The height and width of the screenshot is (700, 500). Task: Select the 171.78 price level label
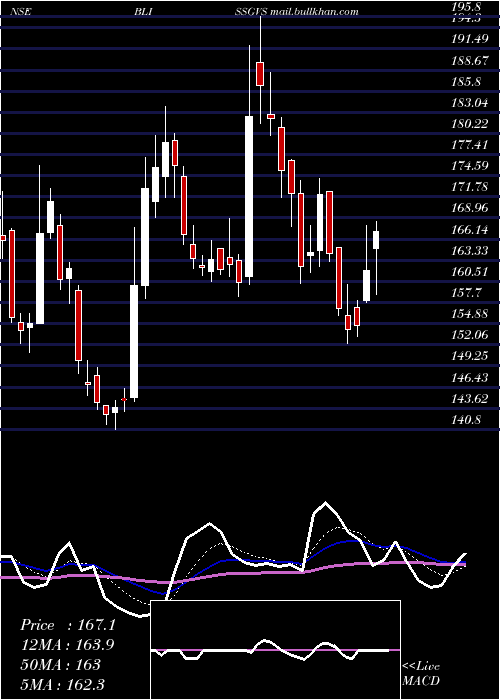coord(470,187)
